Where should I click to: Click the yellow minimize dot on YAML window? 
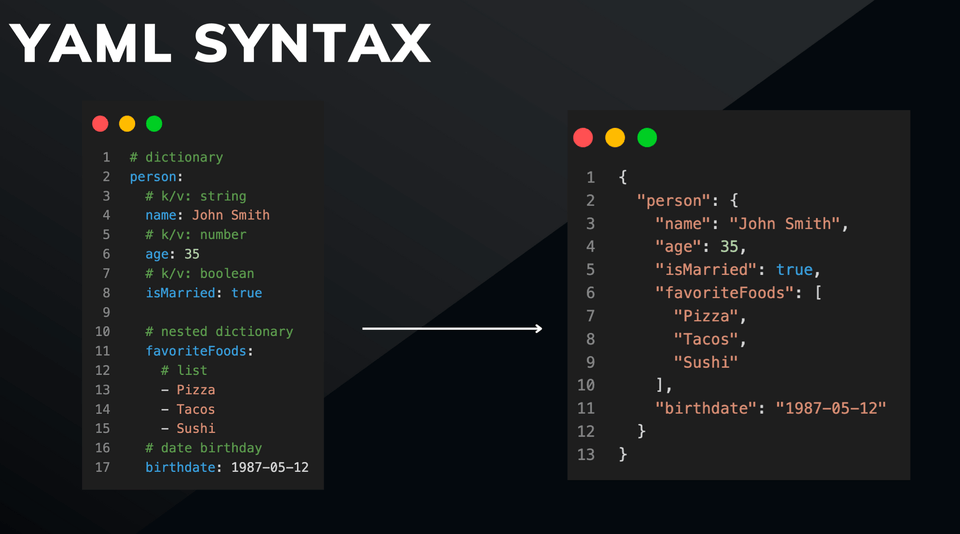(x=127, y=124)
